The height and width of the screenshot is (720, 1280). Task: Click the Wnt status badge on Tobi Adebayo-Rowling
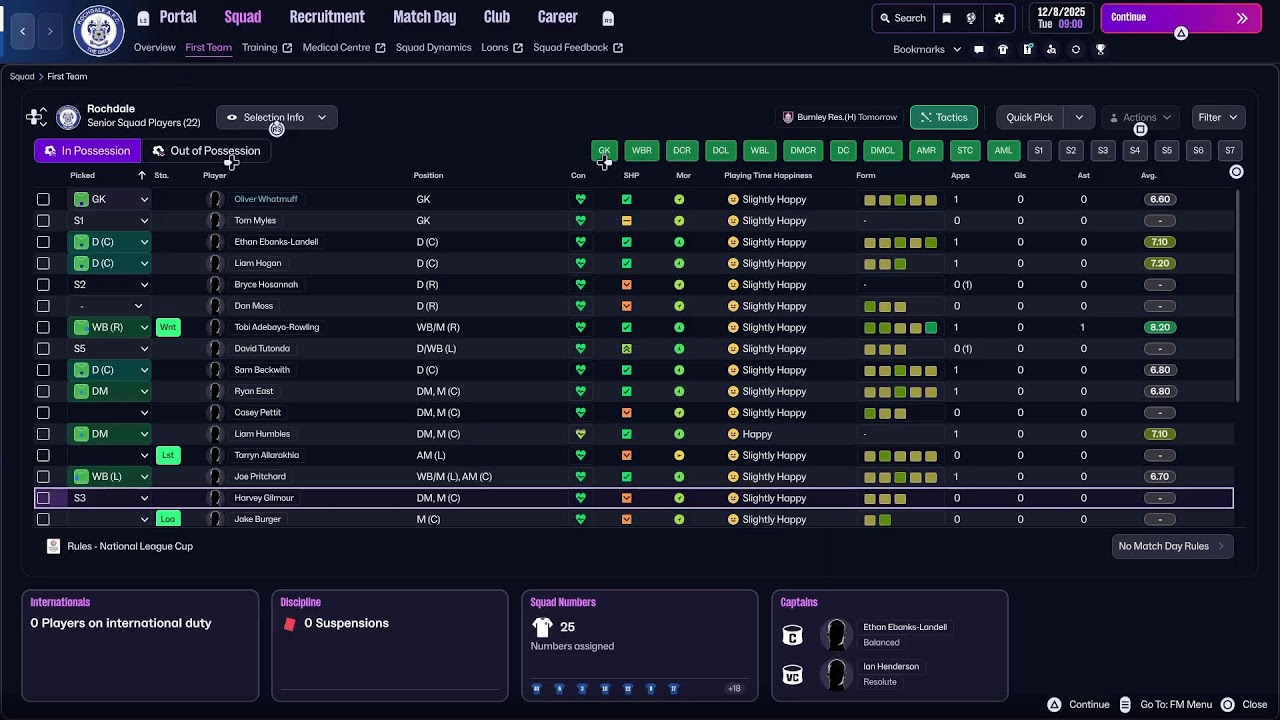168,327
